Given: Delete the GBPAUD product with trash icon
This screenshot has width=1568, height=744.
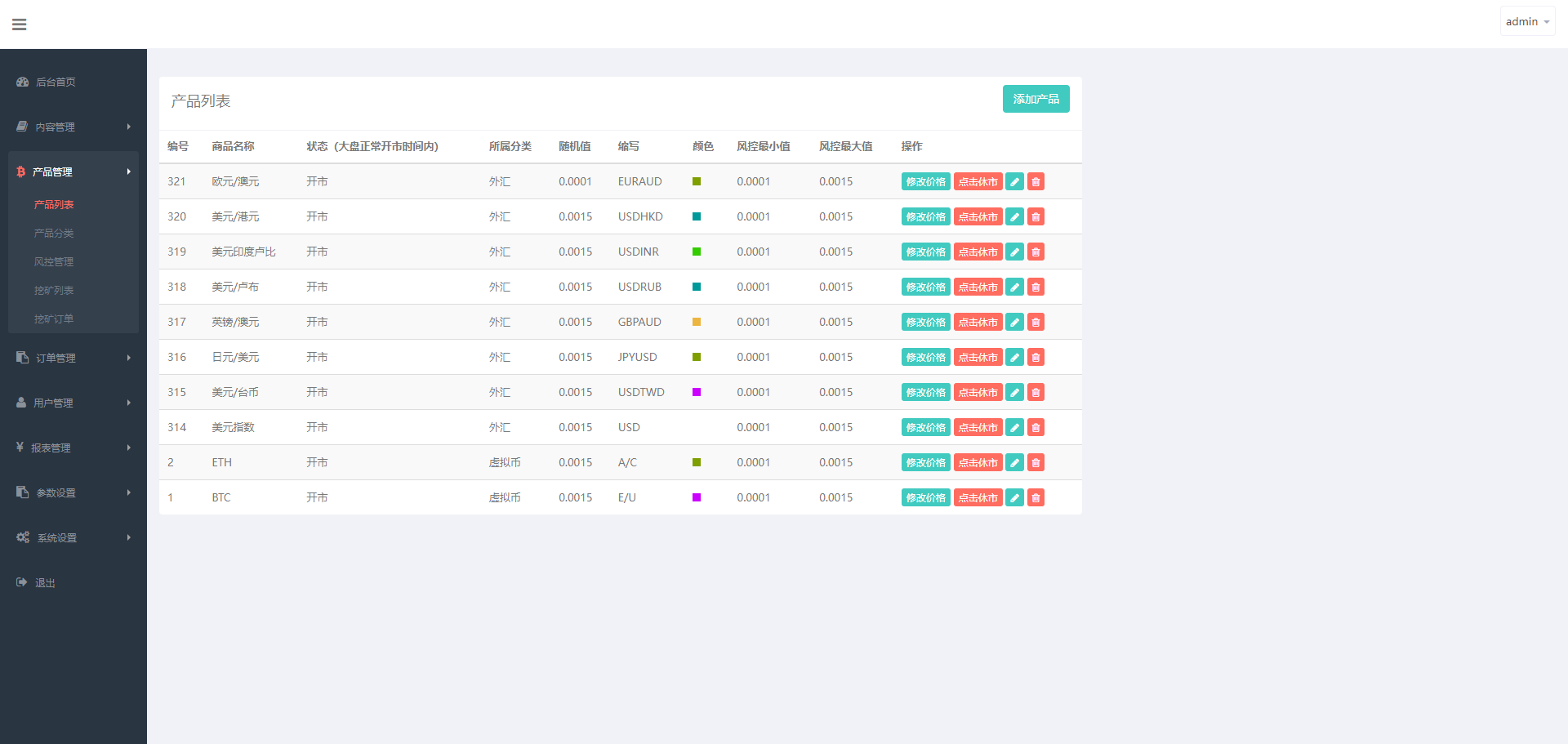Looking at the screenshot, I should 1036,322.
